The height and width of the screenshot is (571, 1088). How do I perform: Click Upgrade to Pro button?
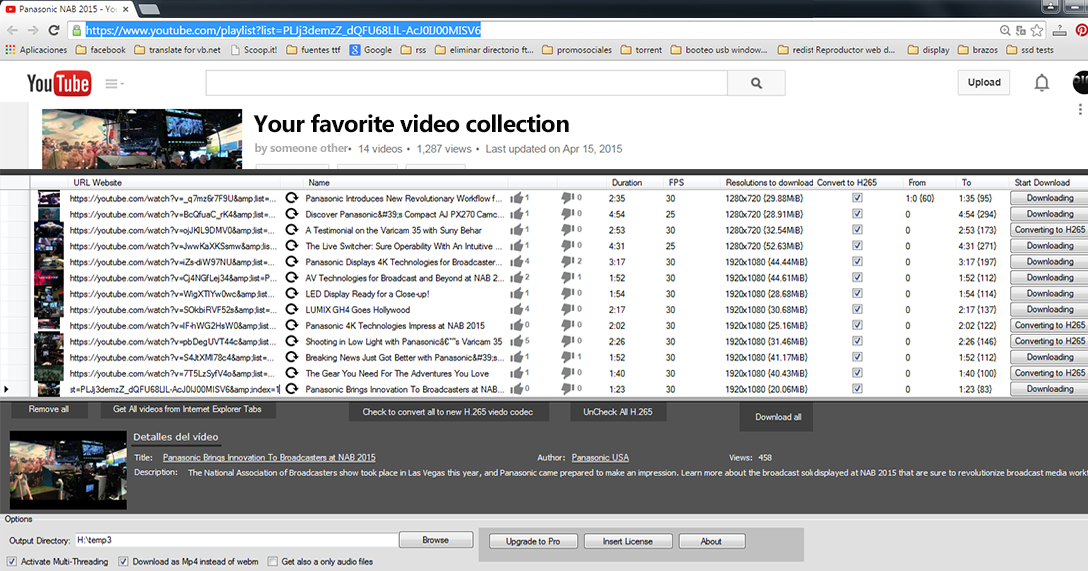pyautogui.click(x=533, y=541)
